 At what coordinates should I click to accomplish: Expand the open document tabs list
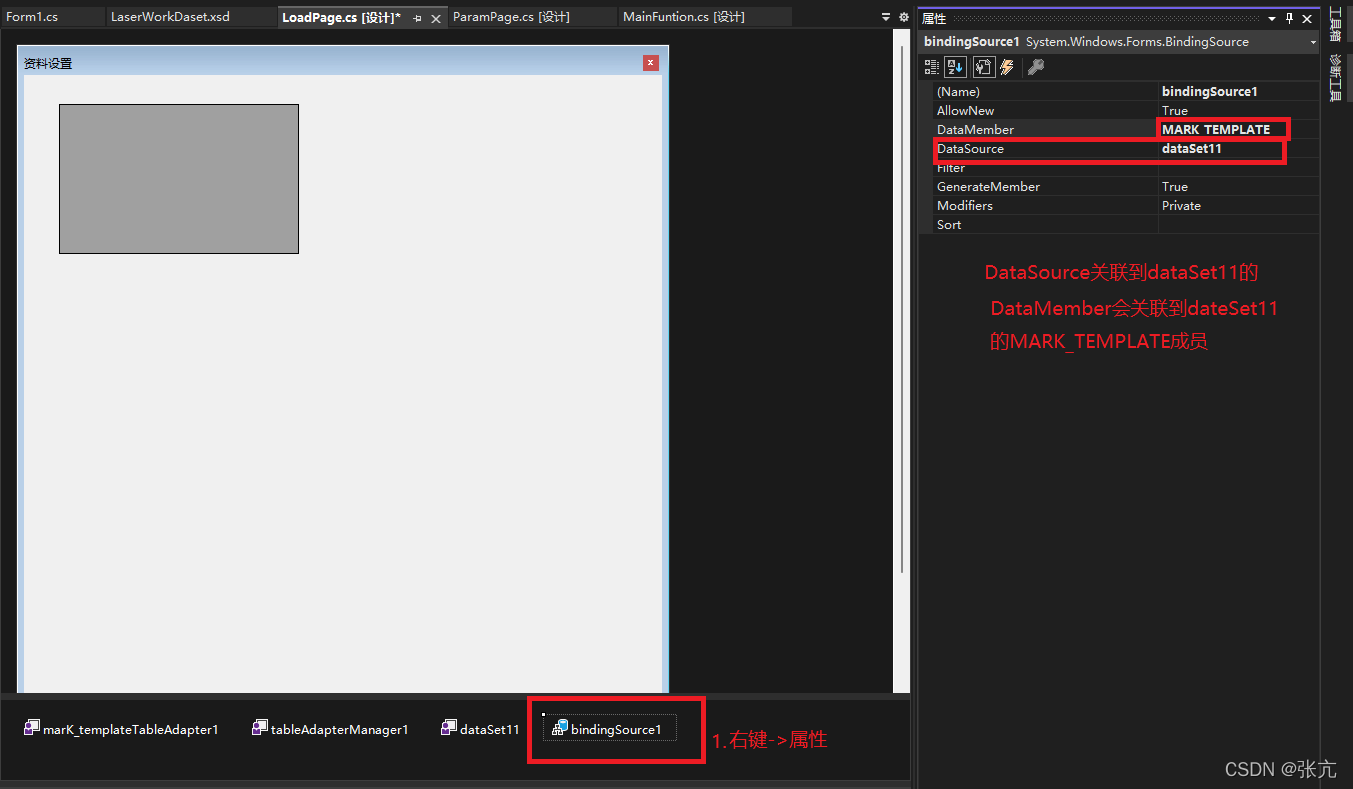click(886, 17)
